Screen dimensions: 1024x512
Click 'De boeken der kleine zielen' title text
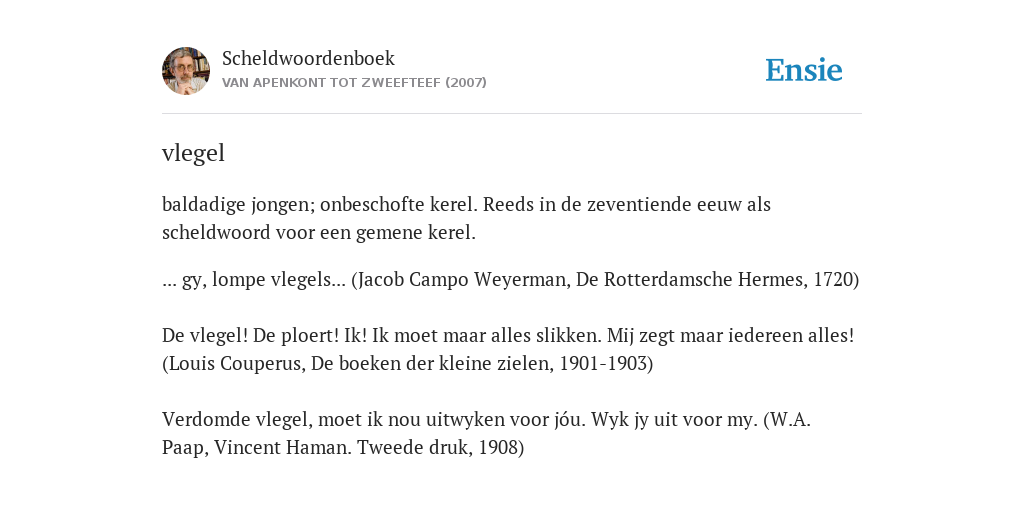(x=430, y=363)
